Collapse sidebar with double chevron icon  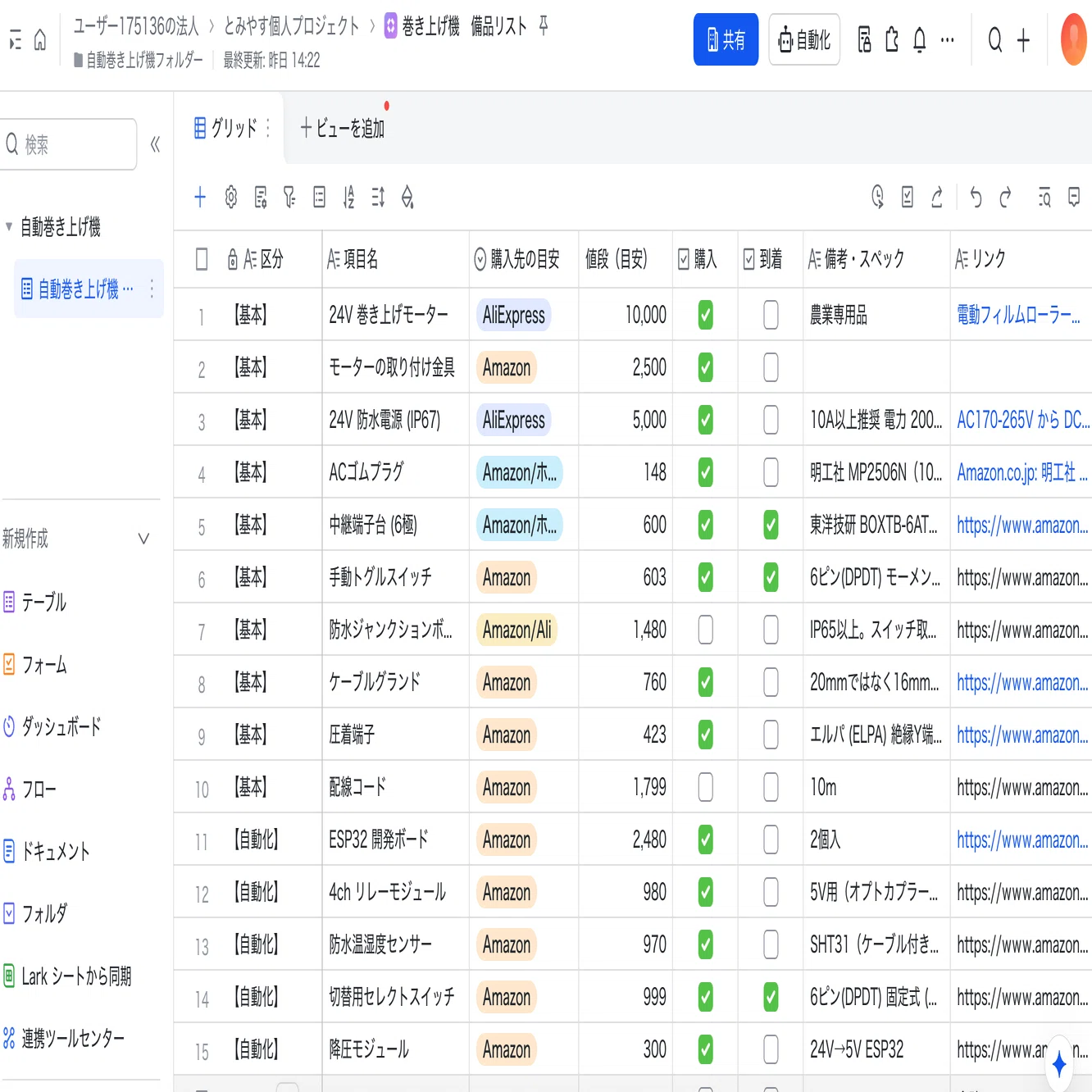tap(155, 145)
